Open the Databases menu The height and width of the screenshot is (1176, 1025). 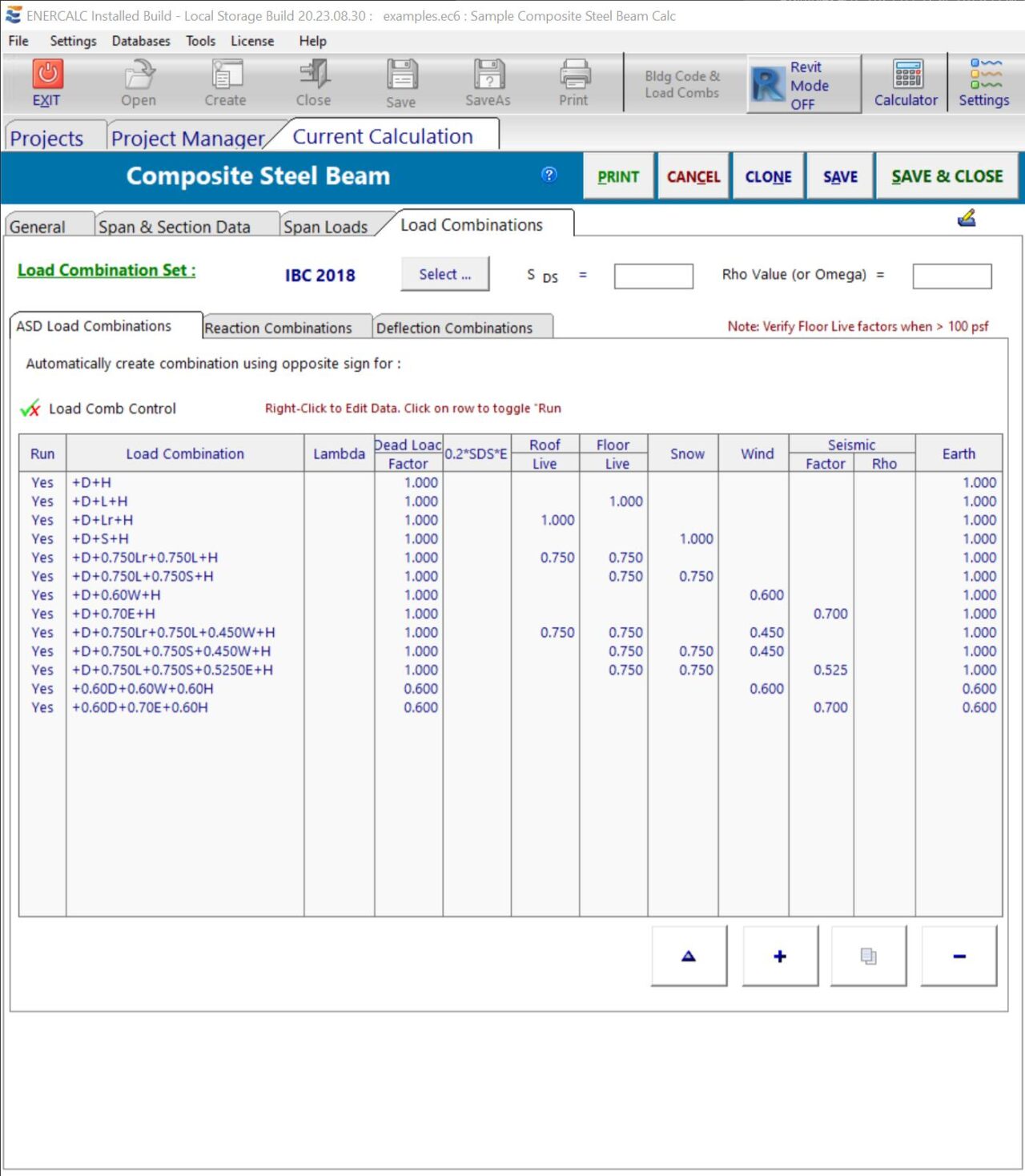point(141,41)
